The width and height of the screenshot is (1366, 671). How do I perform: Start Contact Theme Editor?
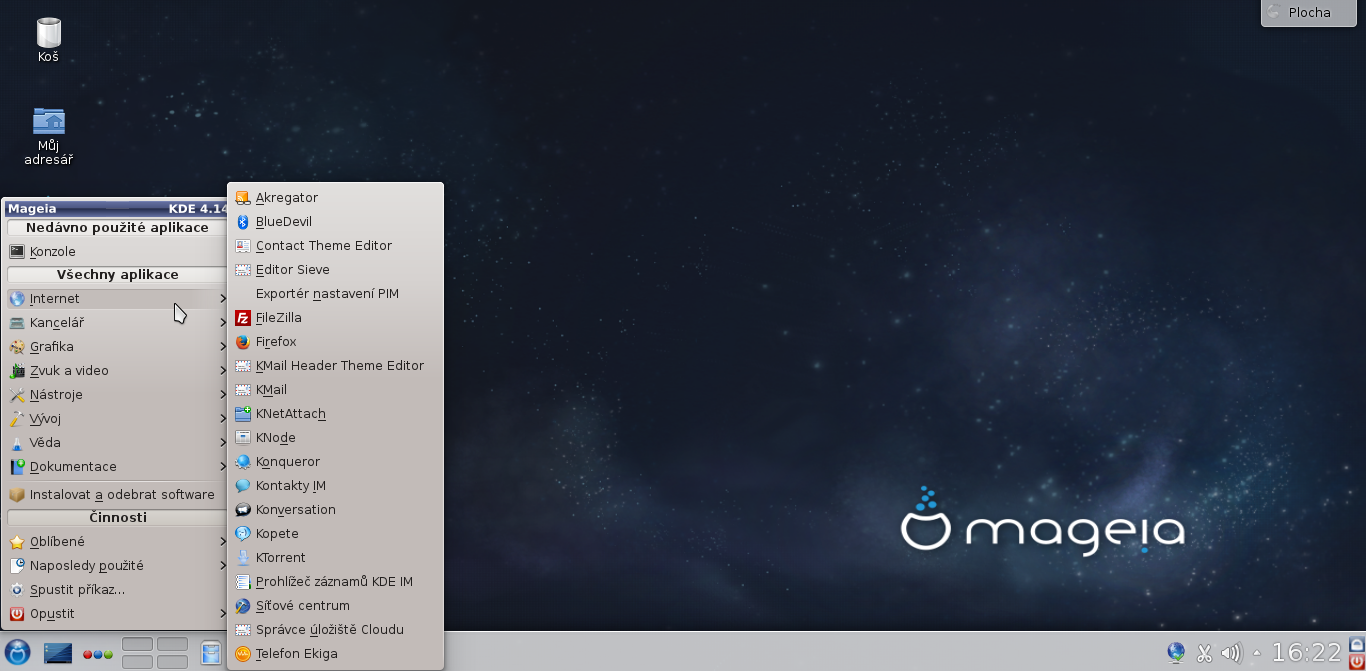click(x=335, y=246)
